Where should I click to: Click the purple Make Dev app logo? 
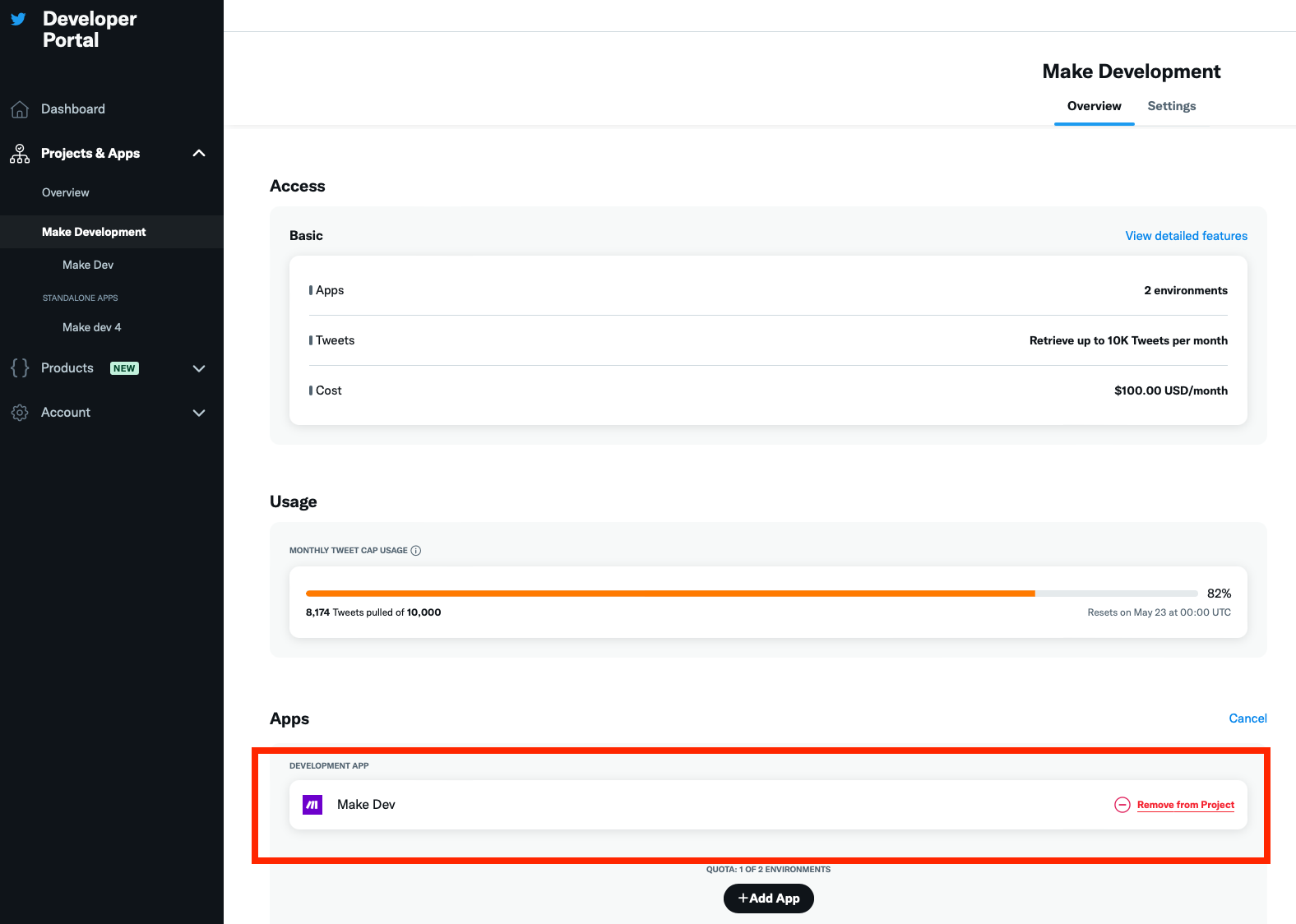click(312, 805)
